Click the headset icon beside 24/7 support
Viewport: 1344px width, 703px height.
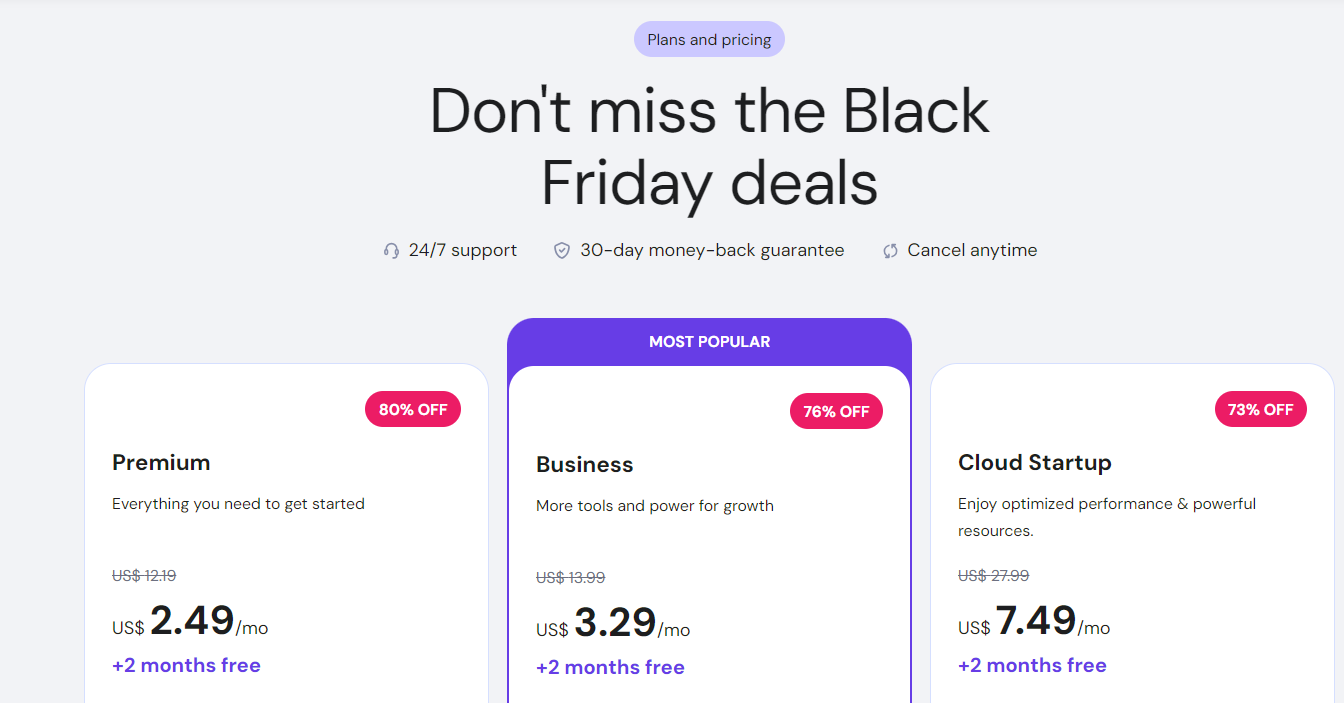[x=391, y=251]
